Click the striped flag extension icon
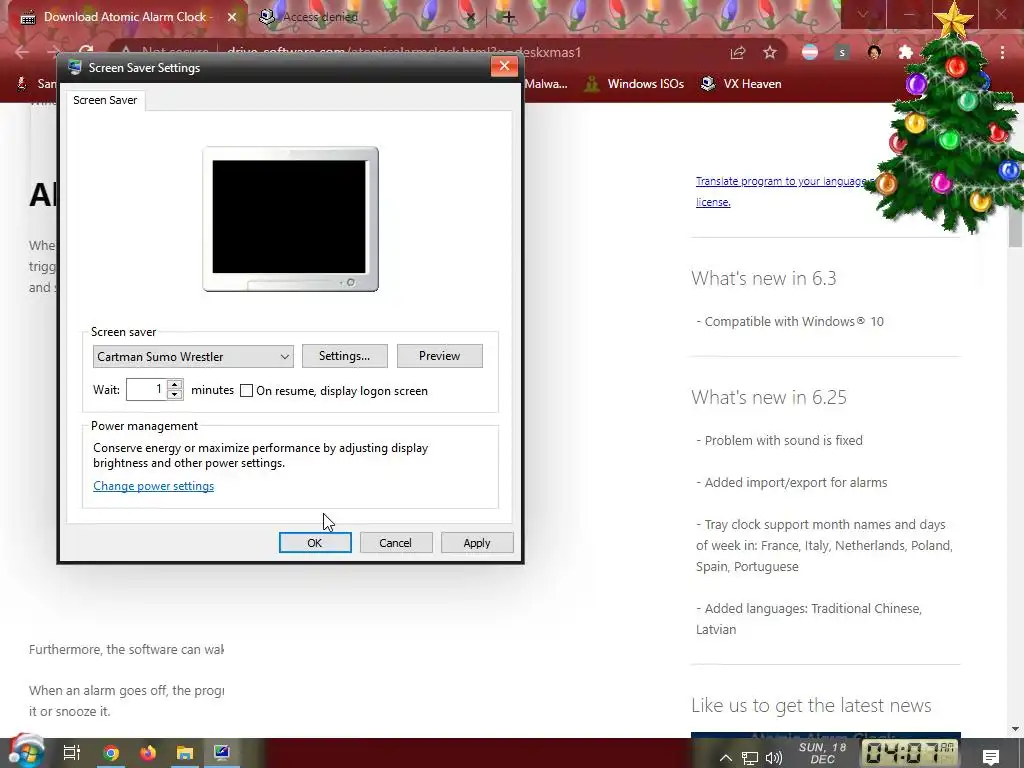The image size is (1024, 768). point(810,53)
